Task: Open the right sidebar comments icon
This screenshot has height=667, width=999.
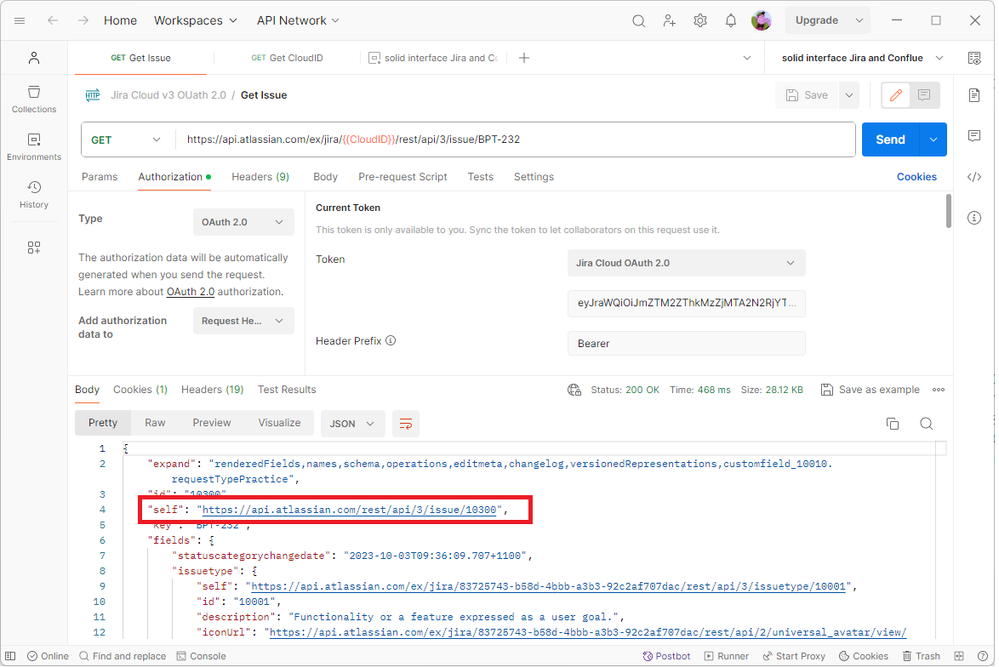Action: pyautogui.click(x=974, y=136)
